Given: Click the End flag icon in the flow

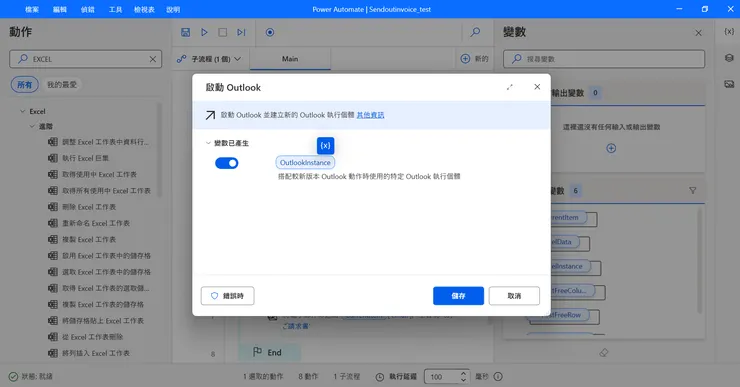Looking at the screenshot, I should pos(257,352).
